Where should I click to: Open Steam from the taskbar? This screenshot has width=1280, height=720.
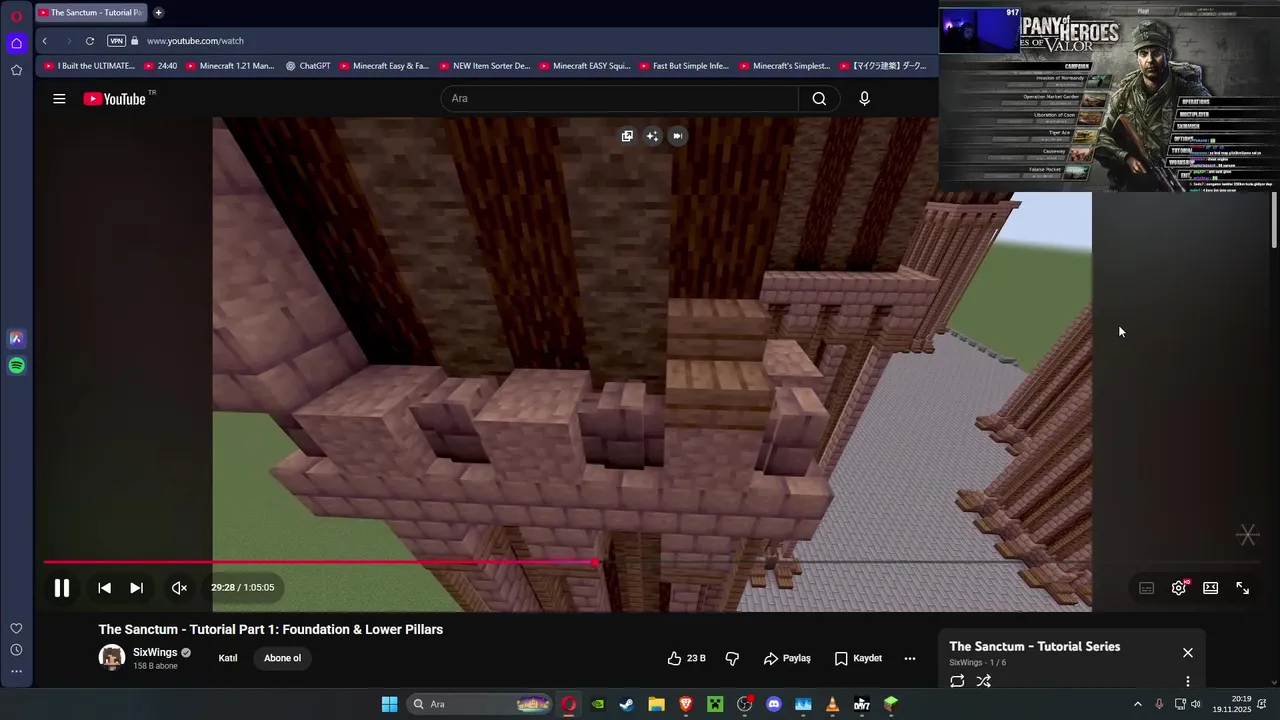point(627,704)
